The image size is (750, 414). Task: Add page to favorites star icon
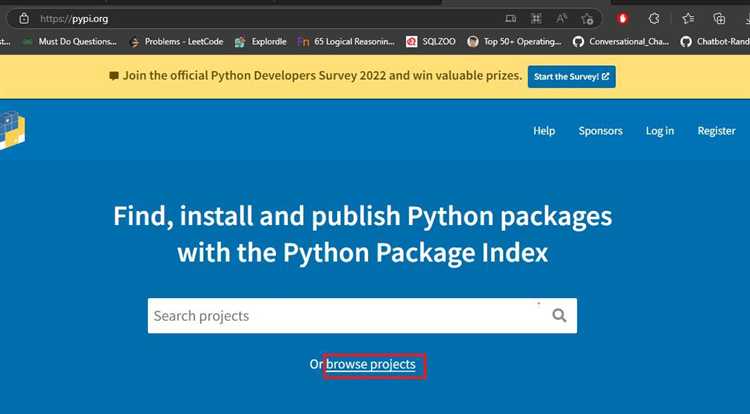[x=587, y=19]
